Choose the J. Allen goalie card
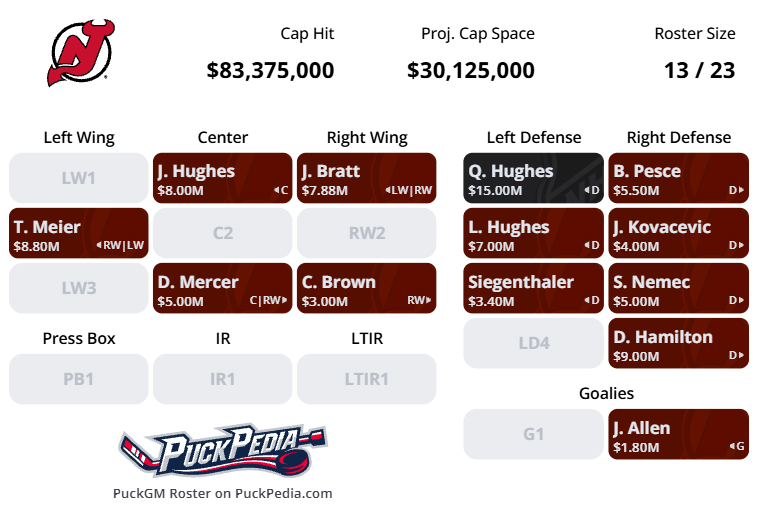Image resolution: width=758 pixels, height=510 pixels. pos(678,435)
